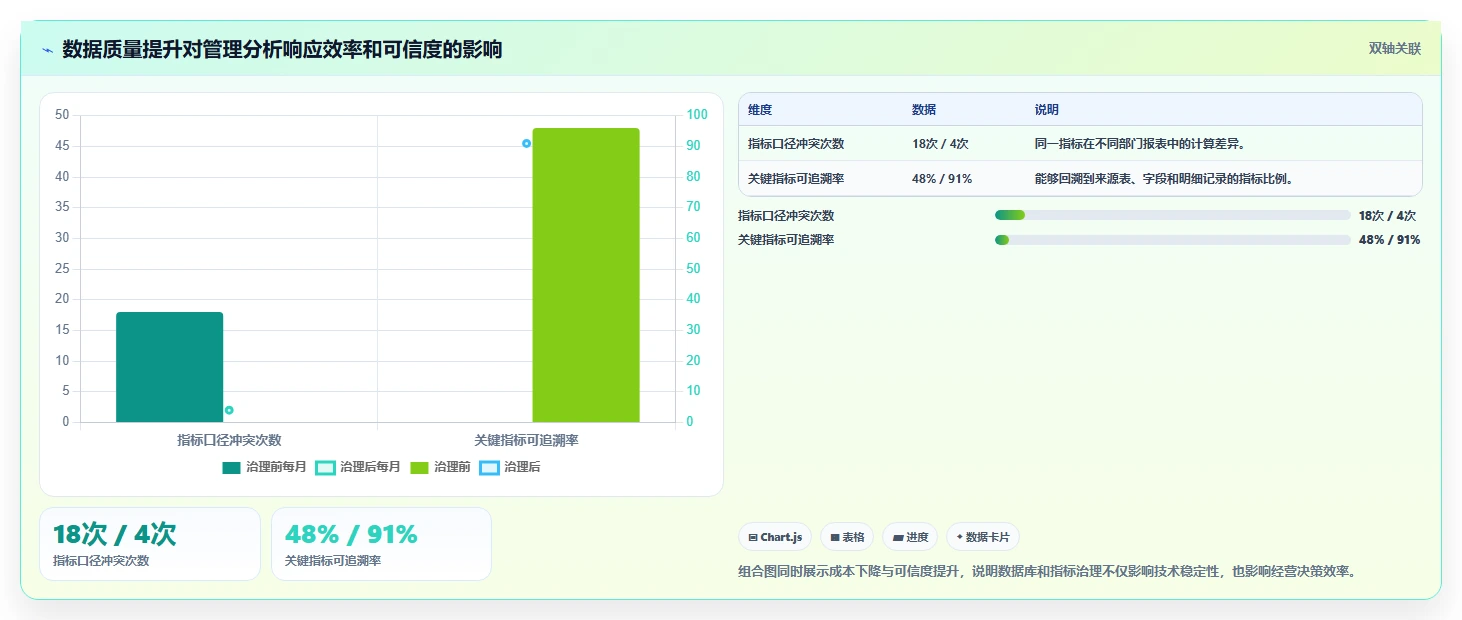Click the dark teal 治理前每月 legend swatch
1462x620 pixels.
point(232,467)
